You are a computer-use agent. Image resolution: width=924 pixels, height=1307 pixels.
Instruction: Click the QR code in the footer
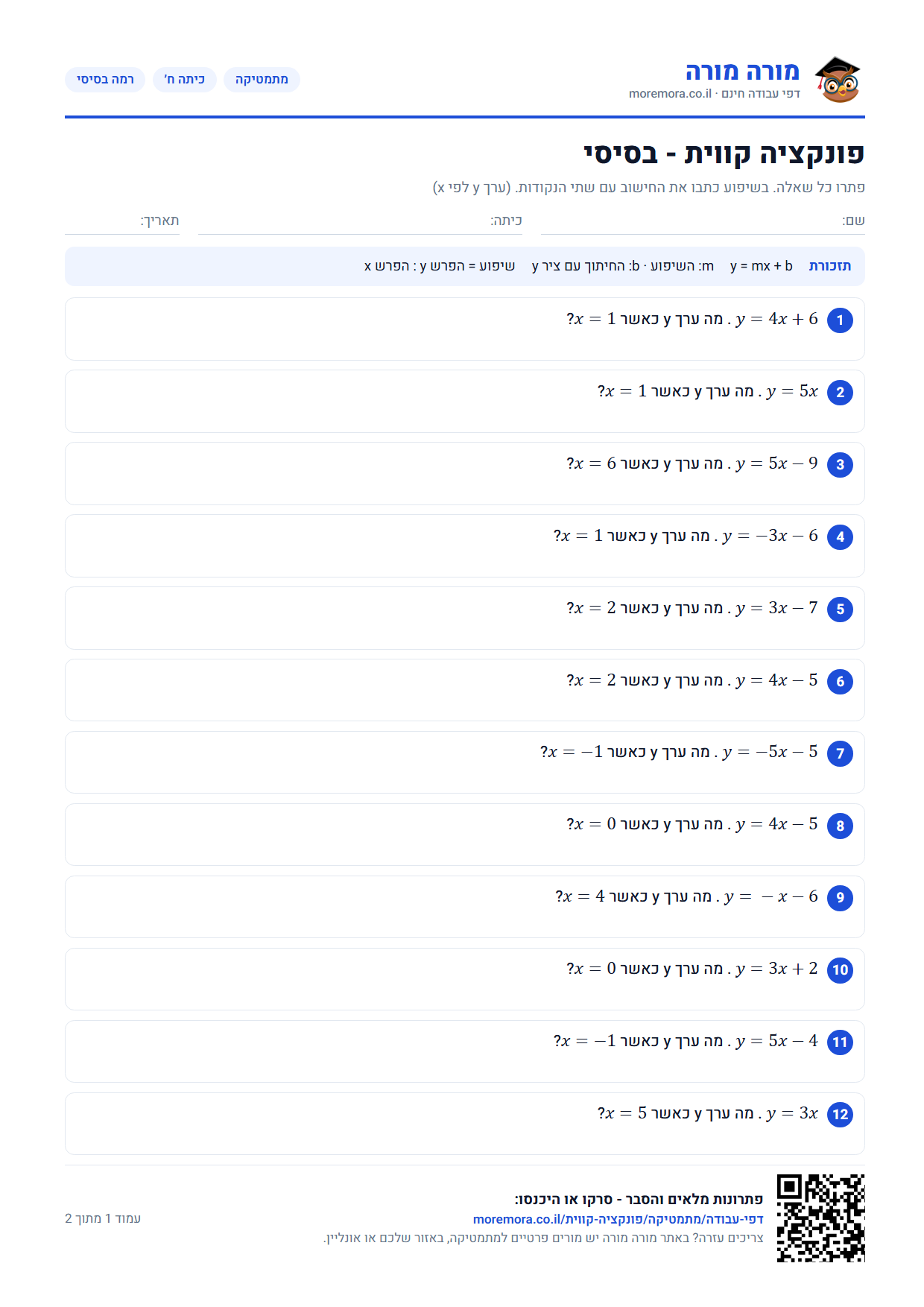[x=820, y=1218]
